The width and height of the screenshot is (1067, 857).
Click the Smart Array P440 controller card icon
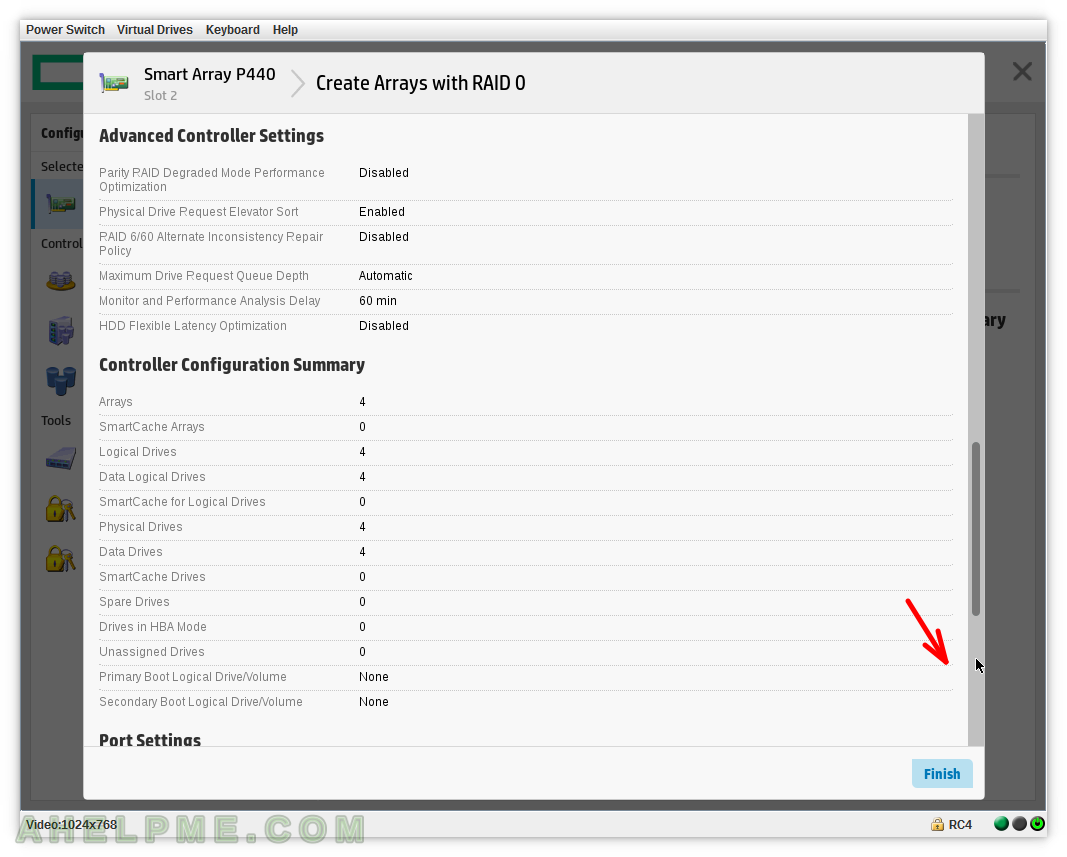(114, 83)
